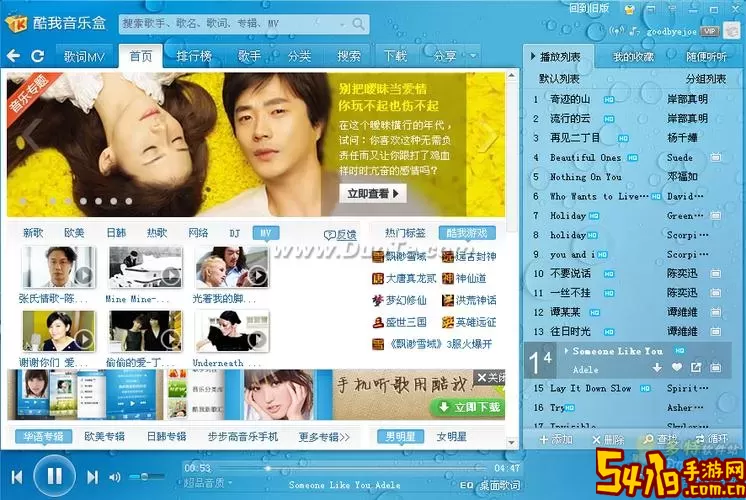Open the MV icon for Holiday by Green
Screen dimensions: 746x500
[x=716, y=216]
